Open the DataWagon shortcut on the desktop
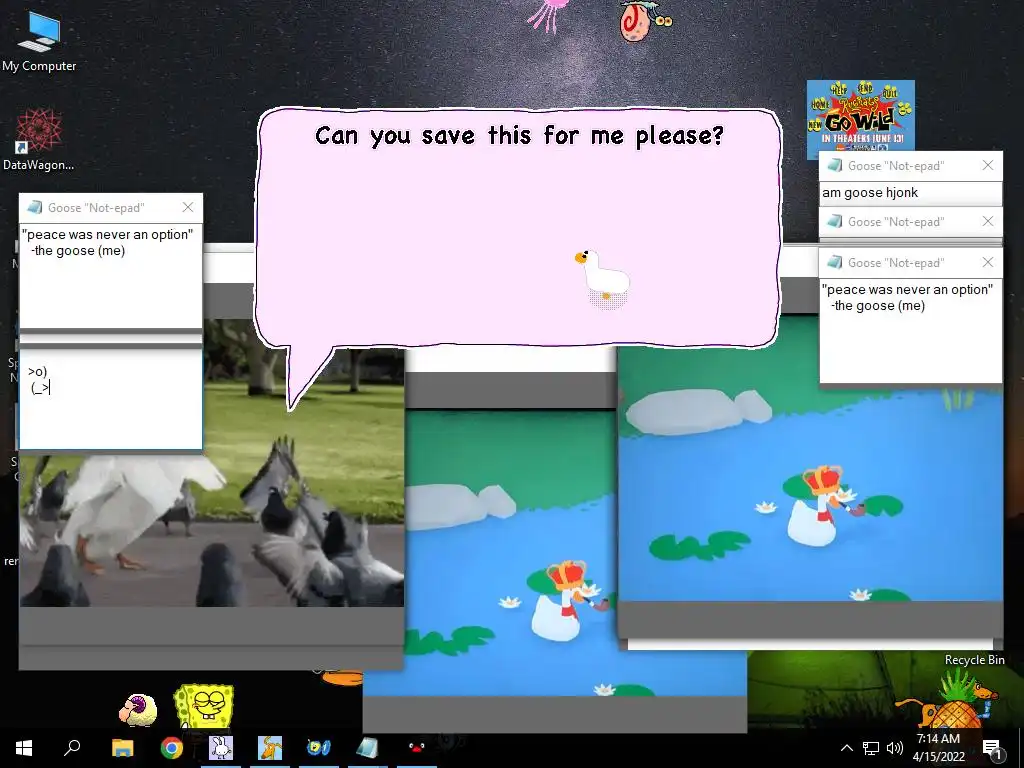1024x768 pixels. pyautogui.click(x=39, y=140)
